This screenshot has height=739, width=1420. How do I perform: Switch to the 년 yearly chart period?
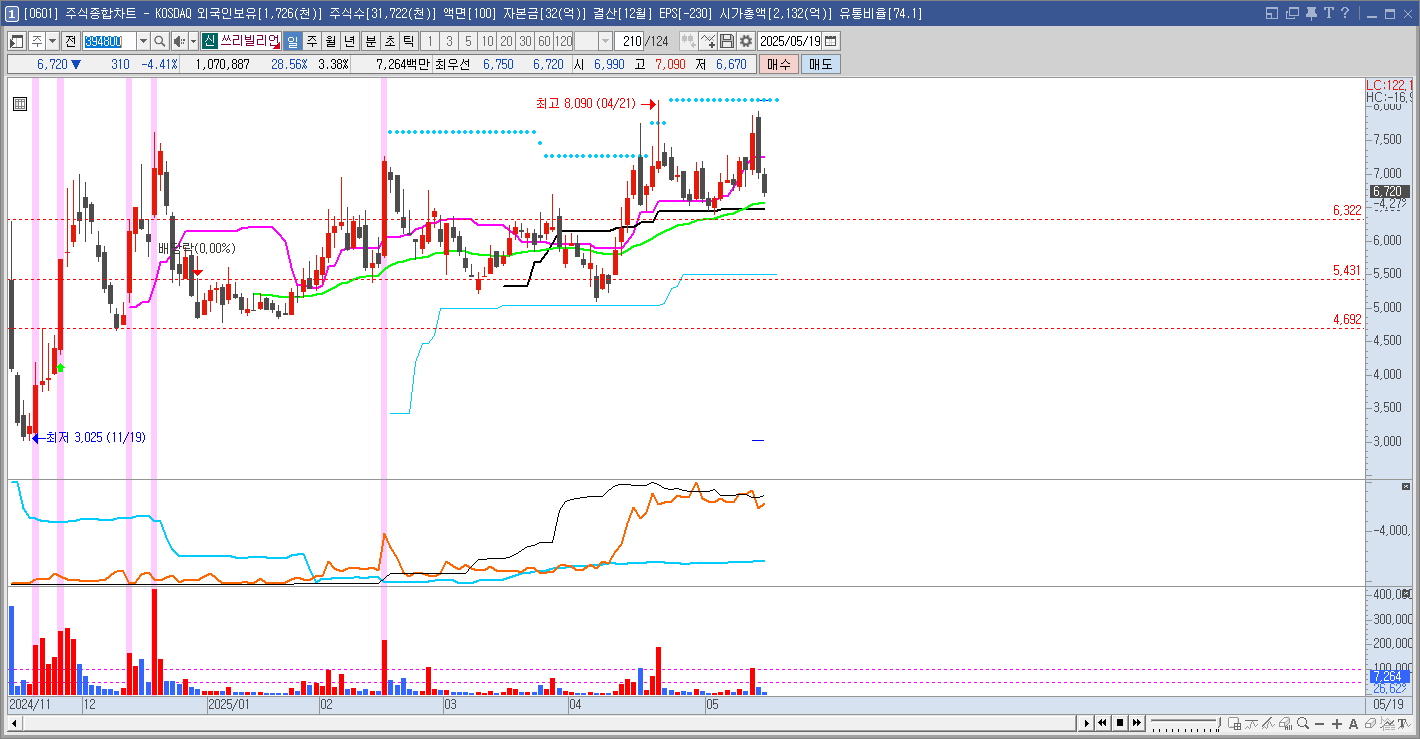click(x=349, y=41)
